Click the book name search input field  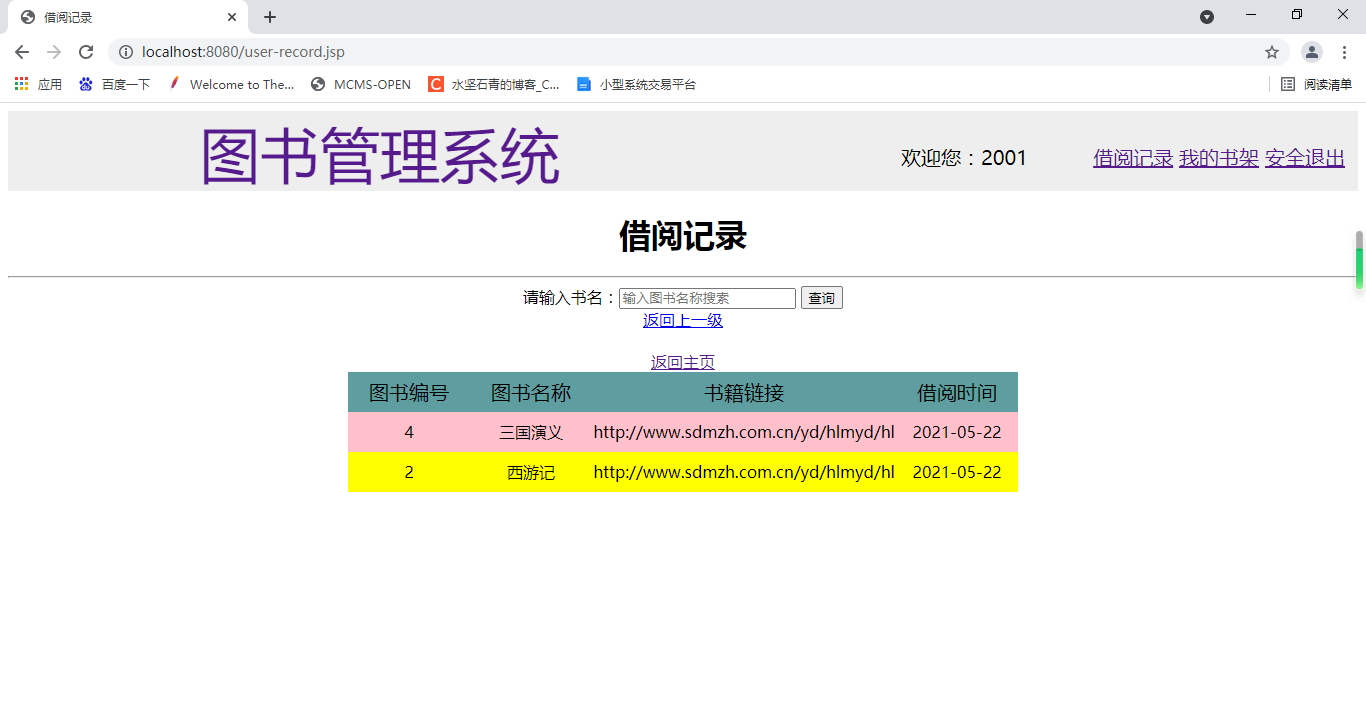tap(706, 297)
